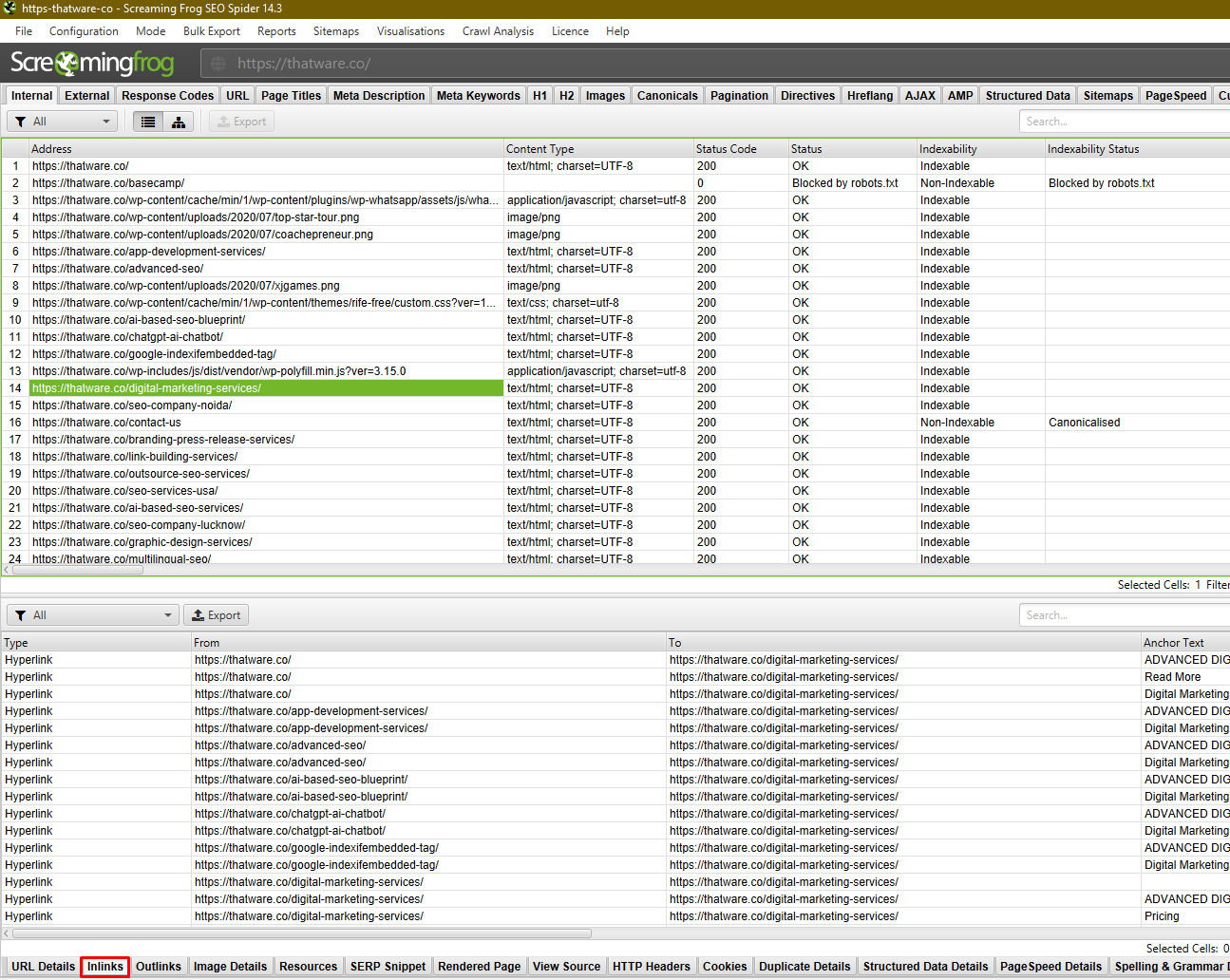Sort by the Address column header
The width and height of the screenshot is (1230, 980).
(266, 149)
